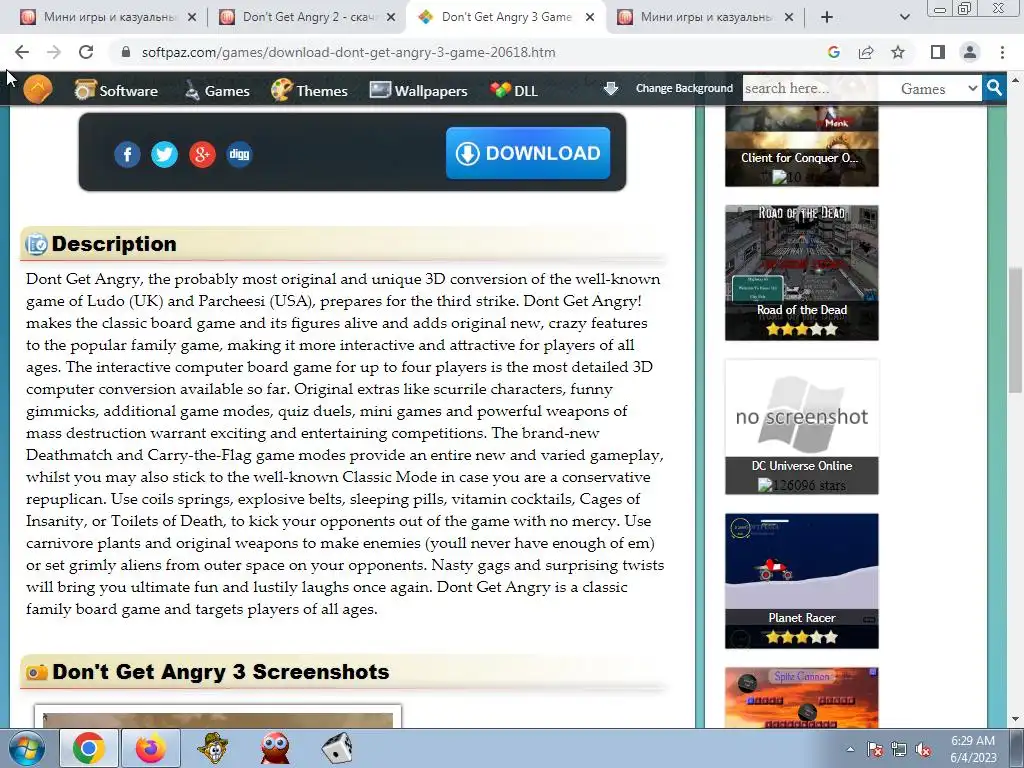Click the Change Background link
This screenshot has height=768, width=1024.
click(x=684, y=88)
